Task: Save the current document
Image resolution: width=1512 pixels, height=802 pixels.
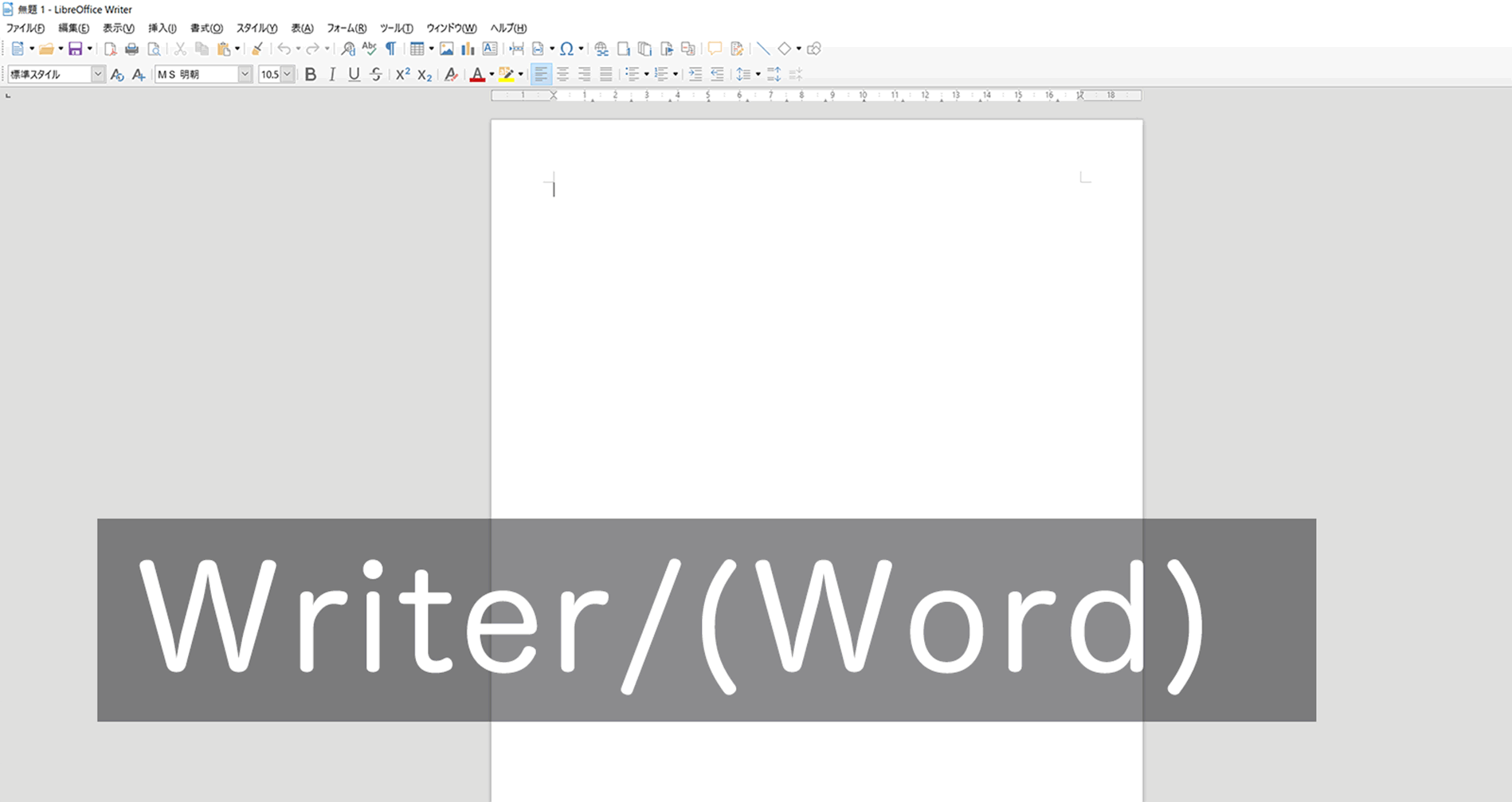Action: pos(74,49)
